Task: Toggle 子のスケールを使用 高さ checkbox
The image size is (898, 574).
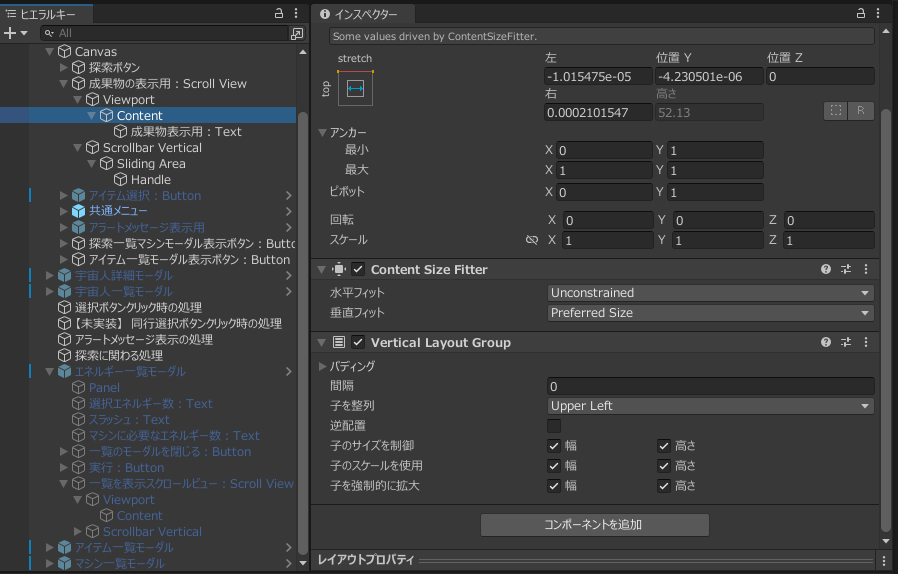Action: click(x=664, y=466)
